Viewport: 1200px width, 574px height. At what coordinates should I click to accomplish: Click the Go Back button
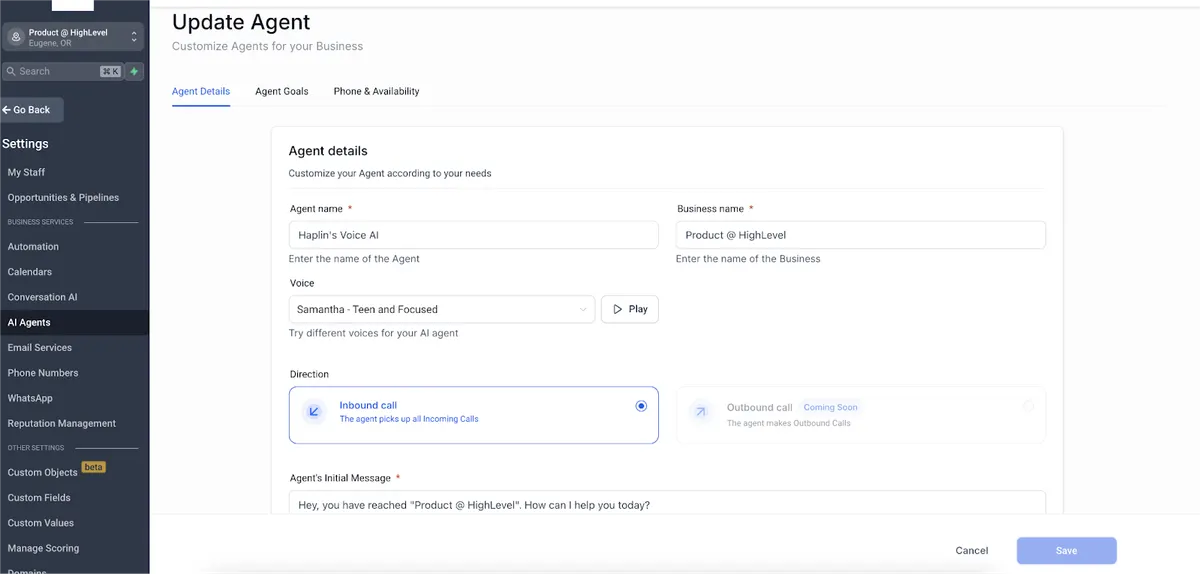[32, 110]
